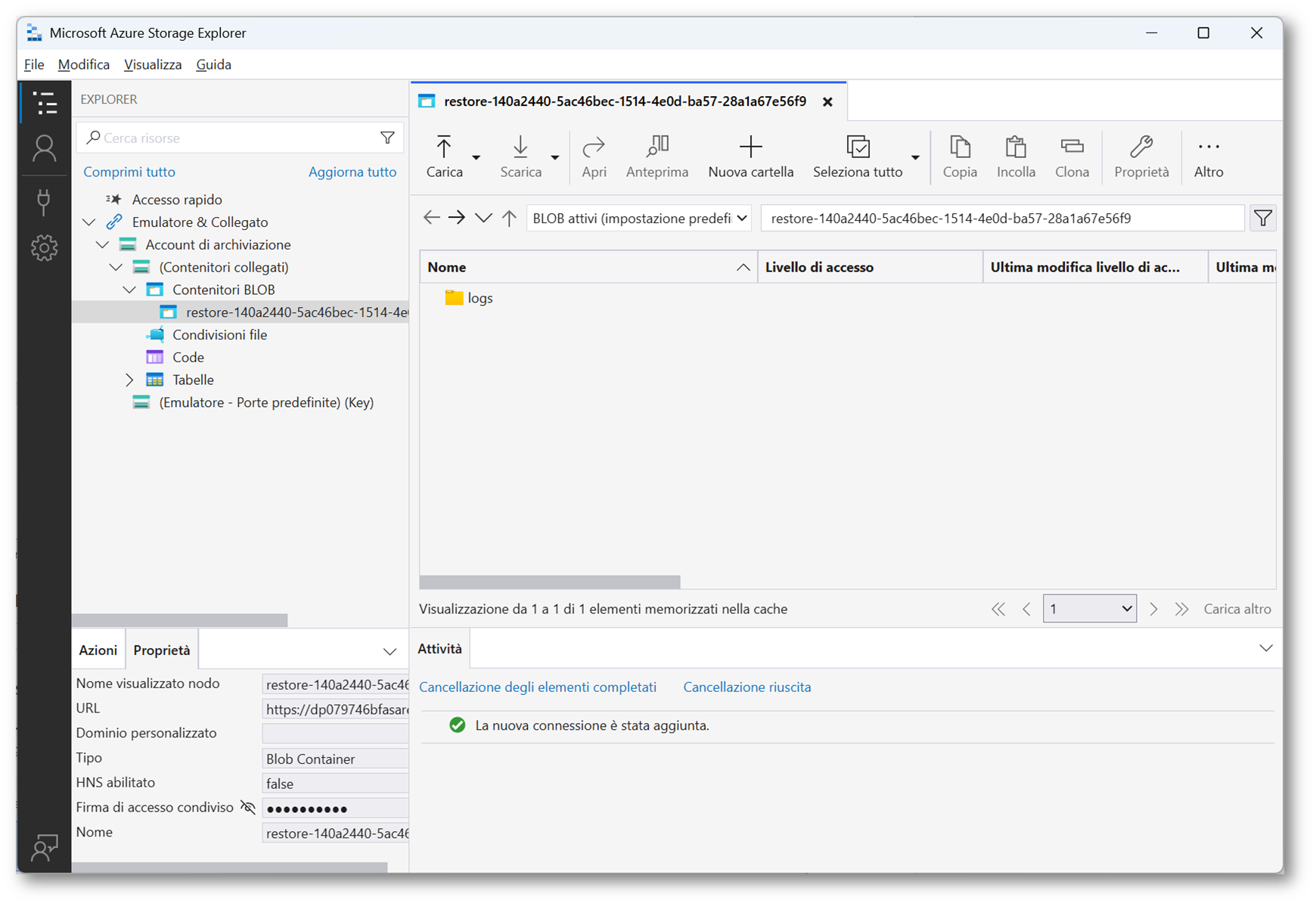Open the Visualizza menu
The width and height of the screenshot is (1316, 906).
click(153, 64)
